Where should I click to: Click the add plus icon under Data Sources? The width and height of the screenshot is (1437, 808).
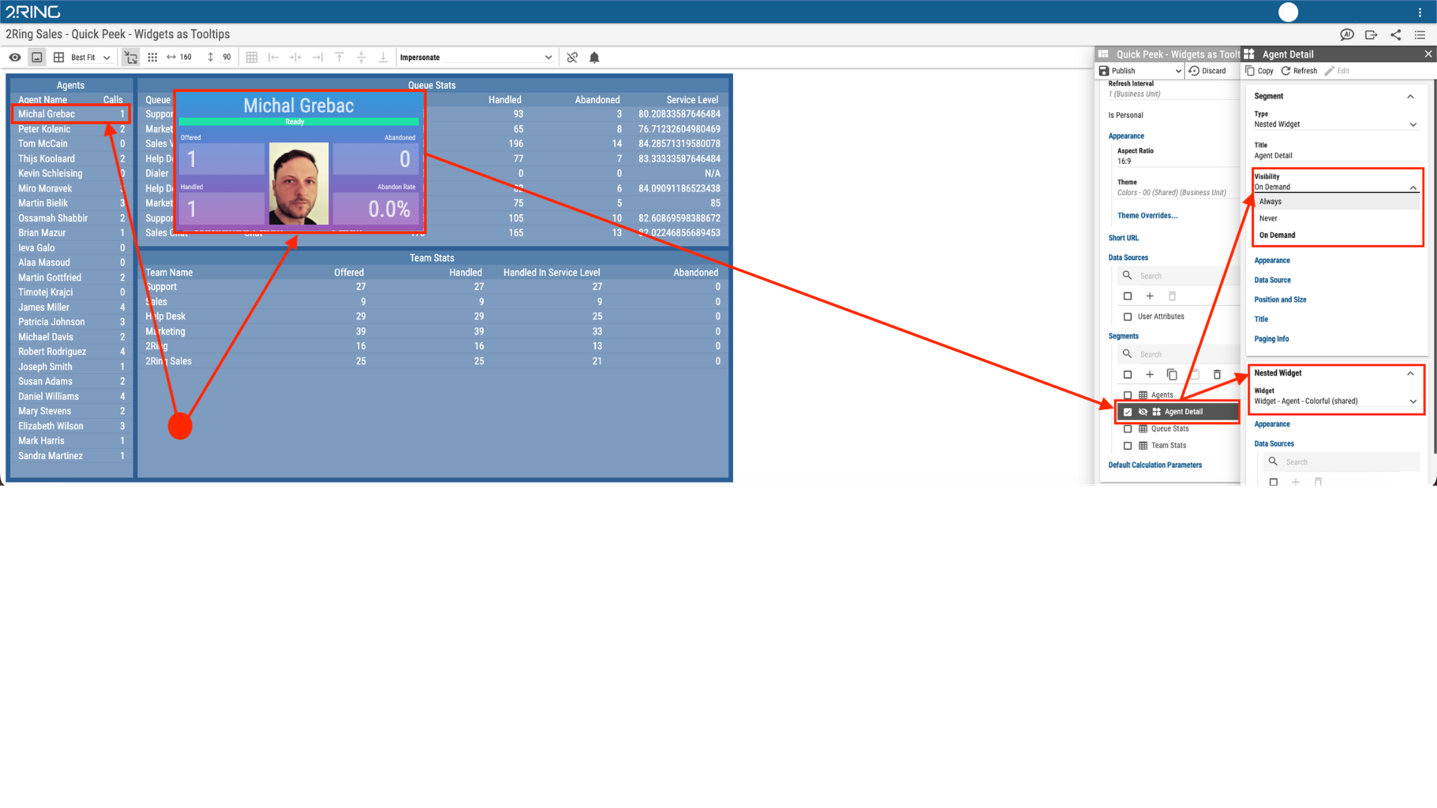[1150, 297]
